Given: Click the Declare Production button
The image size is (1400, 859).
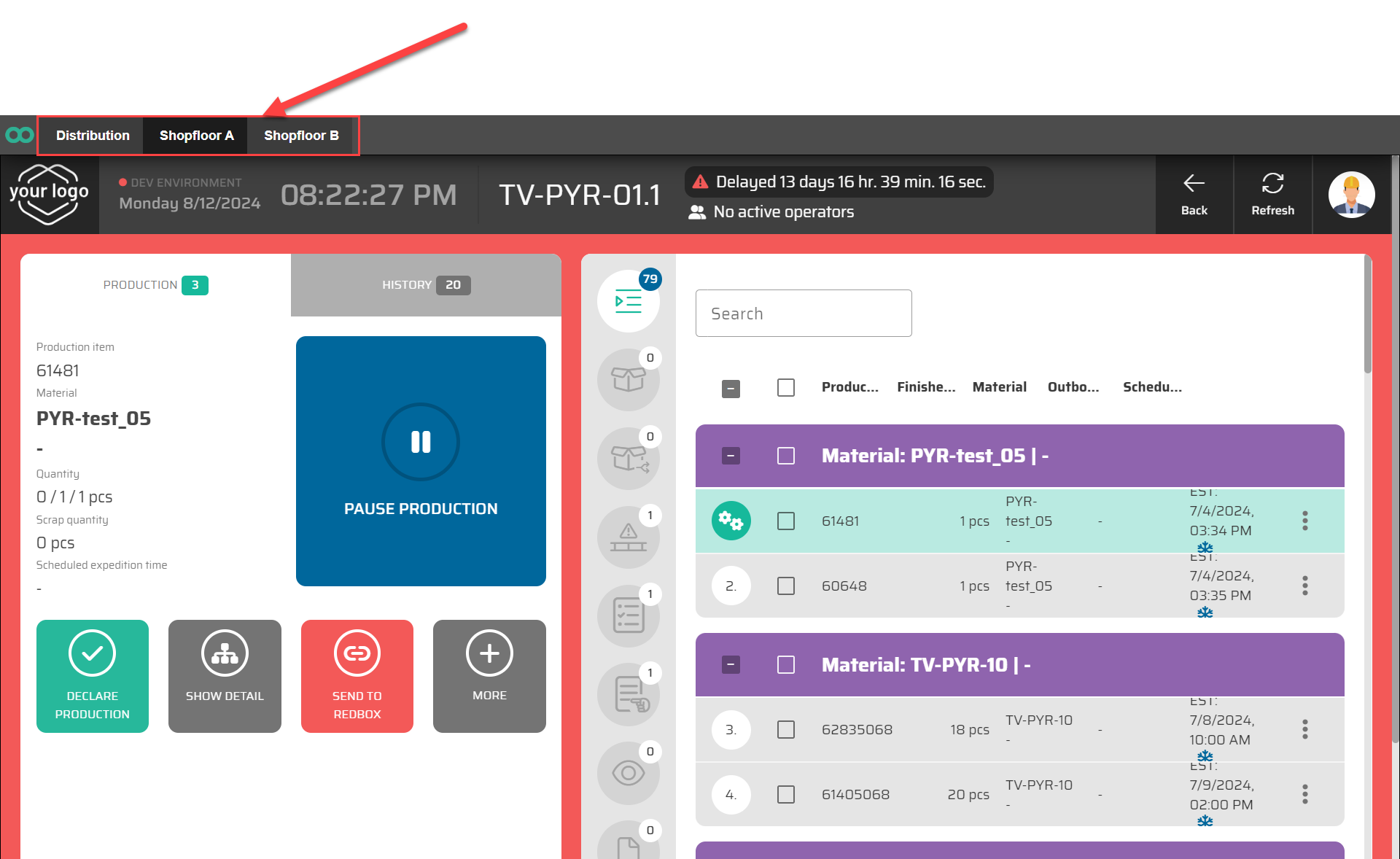Looking at the screenshot, I should (x=93, y=676).
